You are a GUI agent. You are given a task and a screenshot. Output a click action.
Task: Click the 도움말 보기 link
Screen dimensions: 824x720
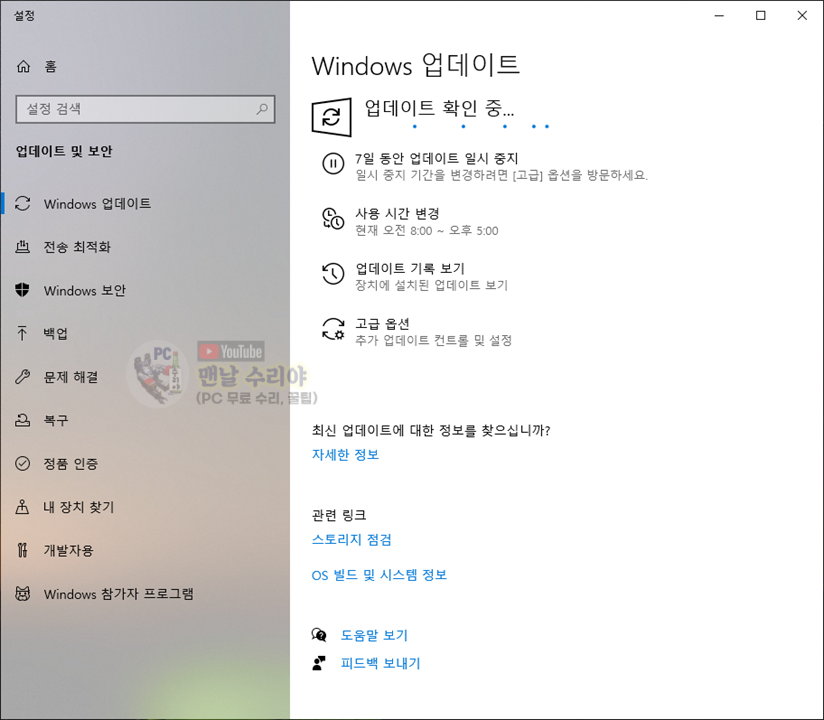(374, 635)
